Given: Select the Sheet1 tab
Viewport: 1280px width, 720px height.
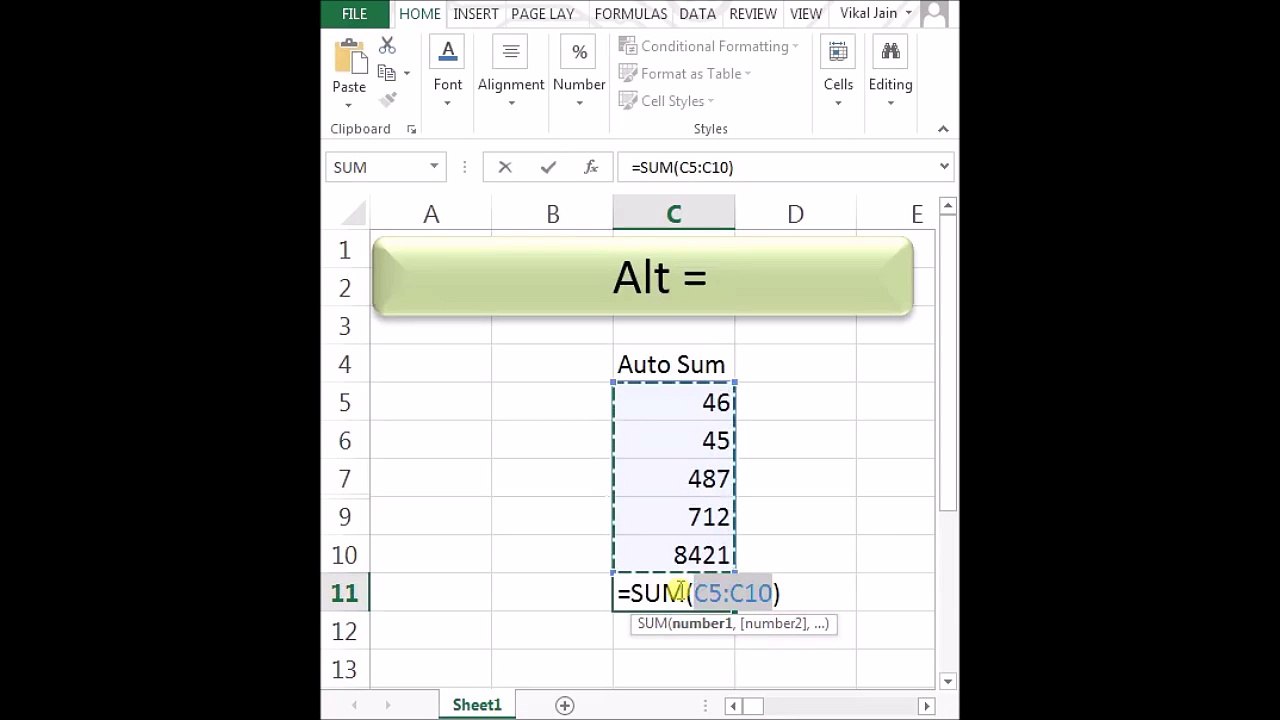Looking at the screenshot, I should click(477, 705).
